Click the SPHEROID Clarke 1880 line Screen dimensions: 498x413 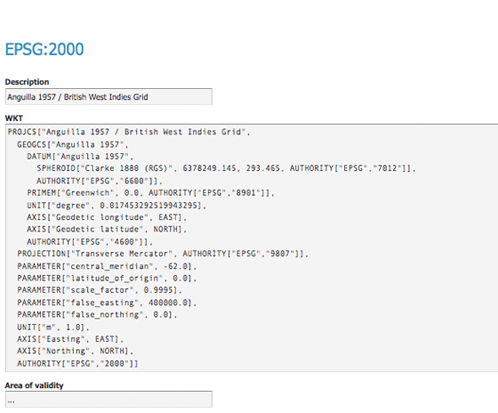(x=226, y=168)
